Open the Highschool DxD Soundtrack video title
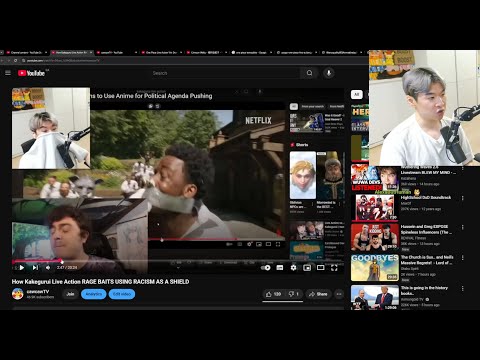The width and height of the screenshot is (480, 360). coord(426,197)
